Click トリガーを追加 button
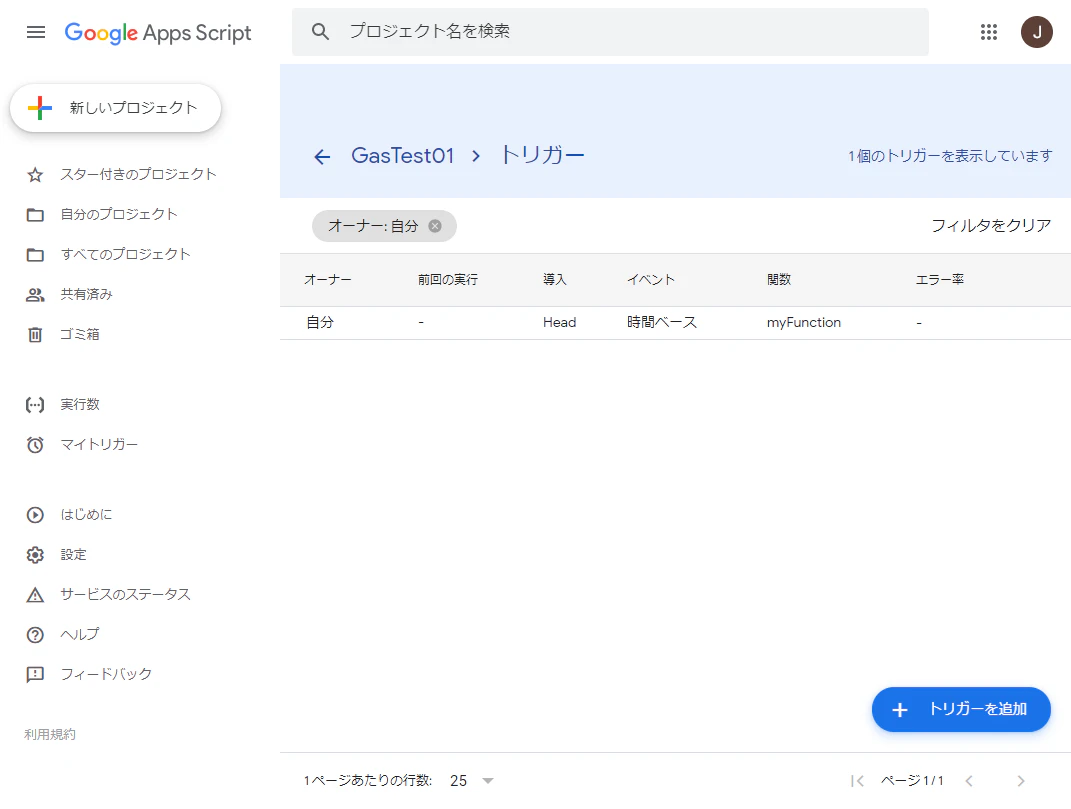Image resolution: width=1071 pixels, height=809 pixels. point(961,709)
